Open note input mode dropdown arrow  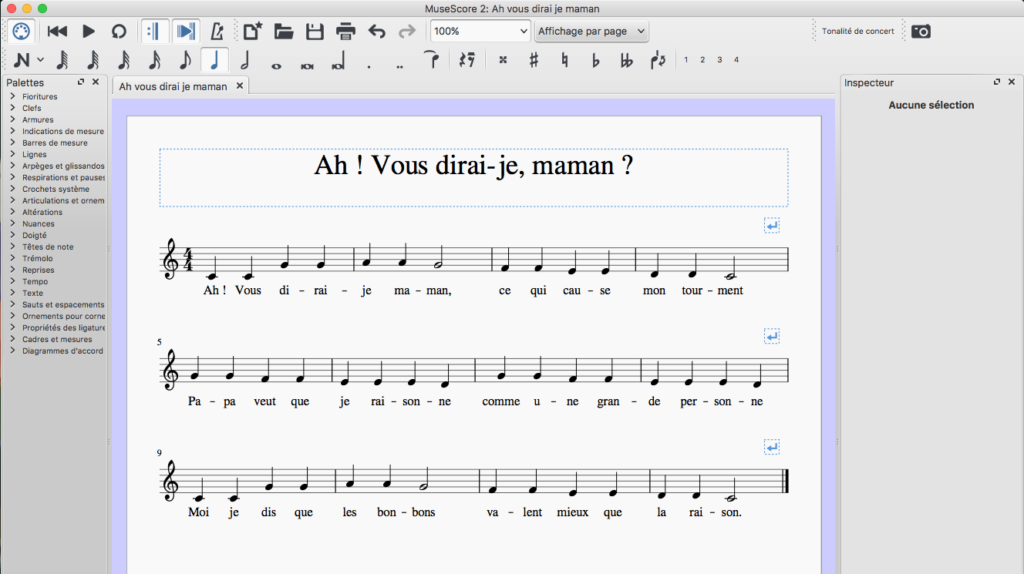40,60
